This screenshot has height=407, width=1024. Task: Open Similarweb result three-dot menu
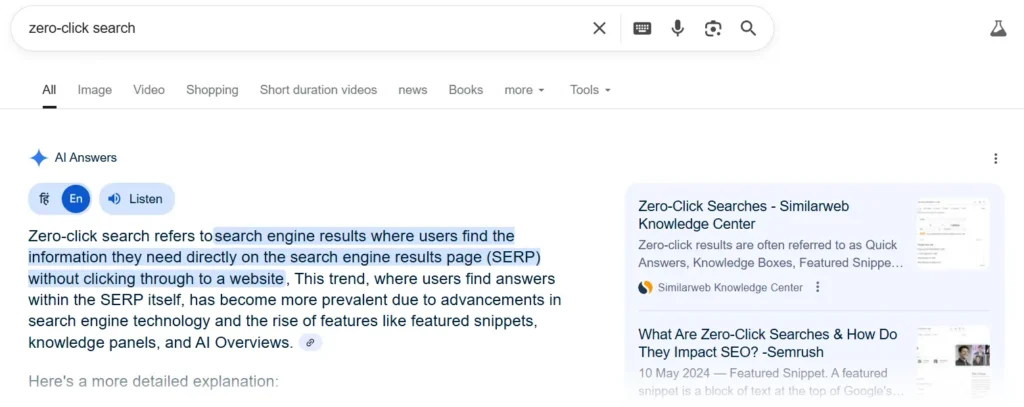pyautogui.click(x=817, y=287)
